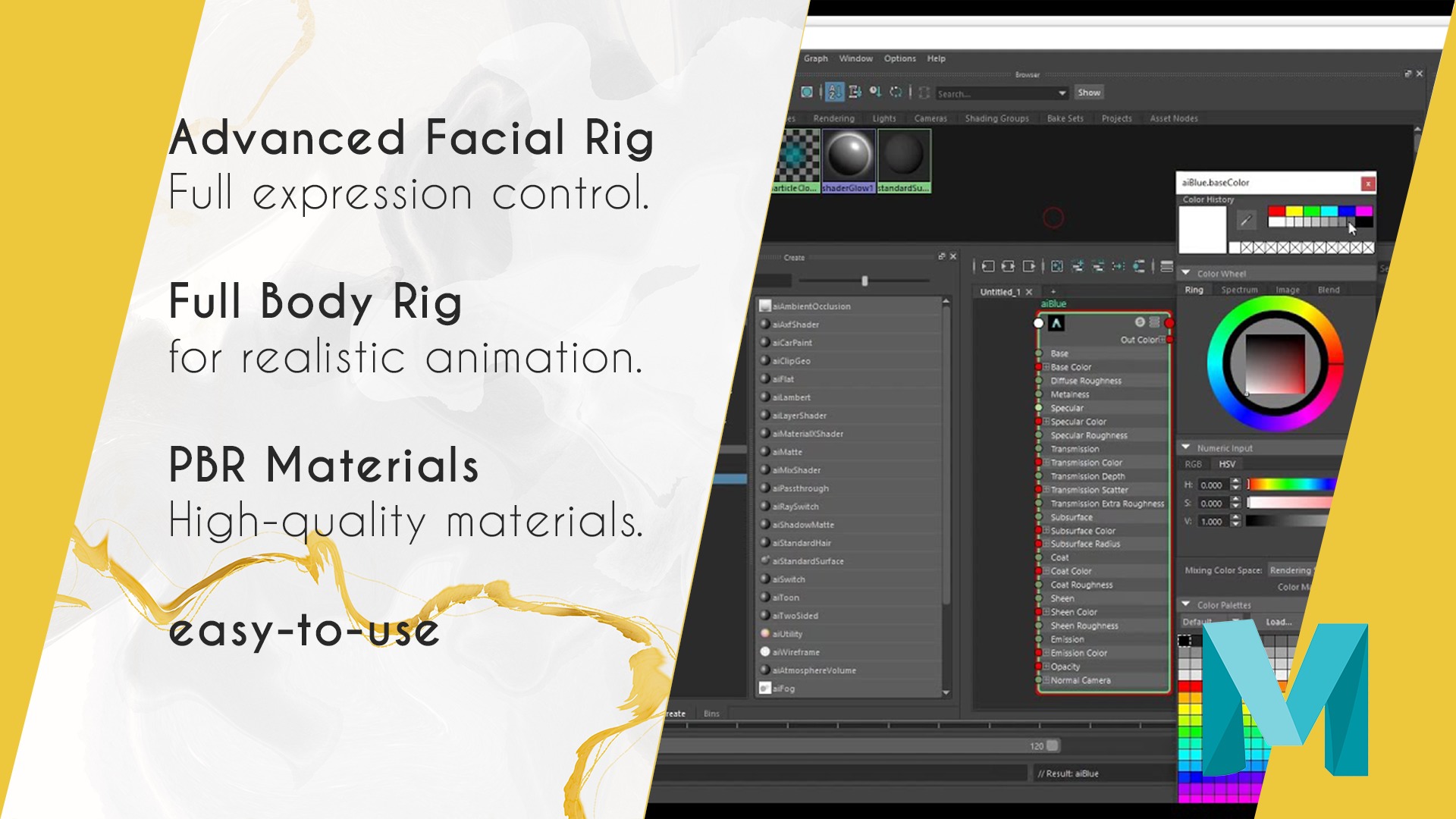Viewport: 1456px width, 819px height.
Task: Expand the Base Color plus box
Action: (x=1046, y=367)
